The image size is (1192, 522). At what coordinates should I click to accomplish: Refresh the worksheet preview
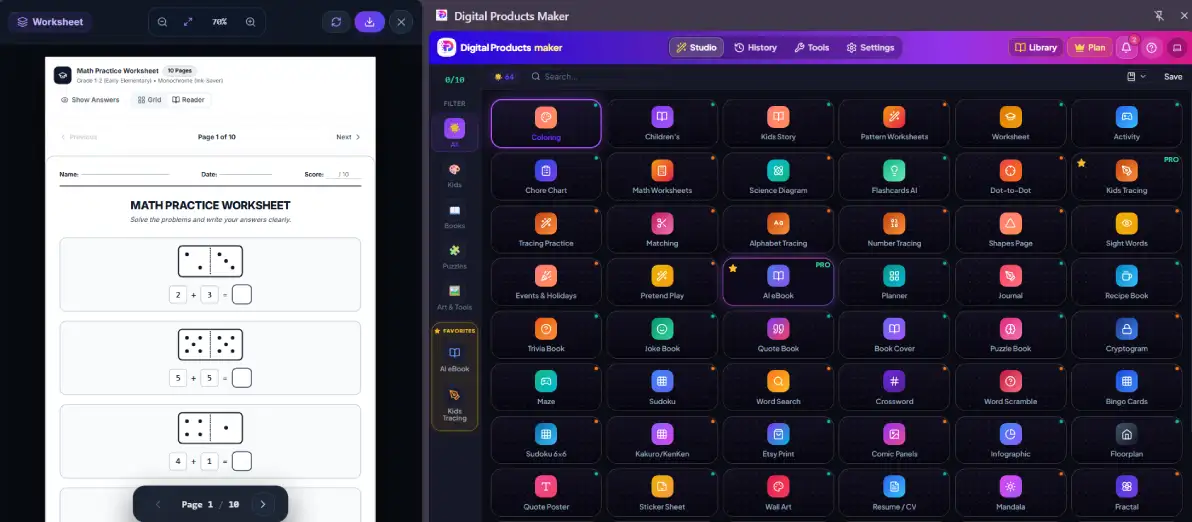[x=336, y=22]
